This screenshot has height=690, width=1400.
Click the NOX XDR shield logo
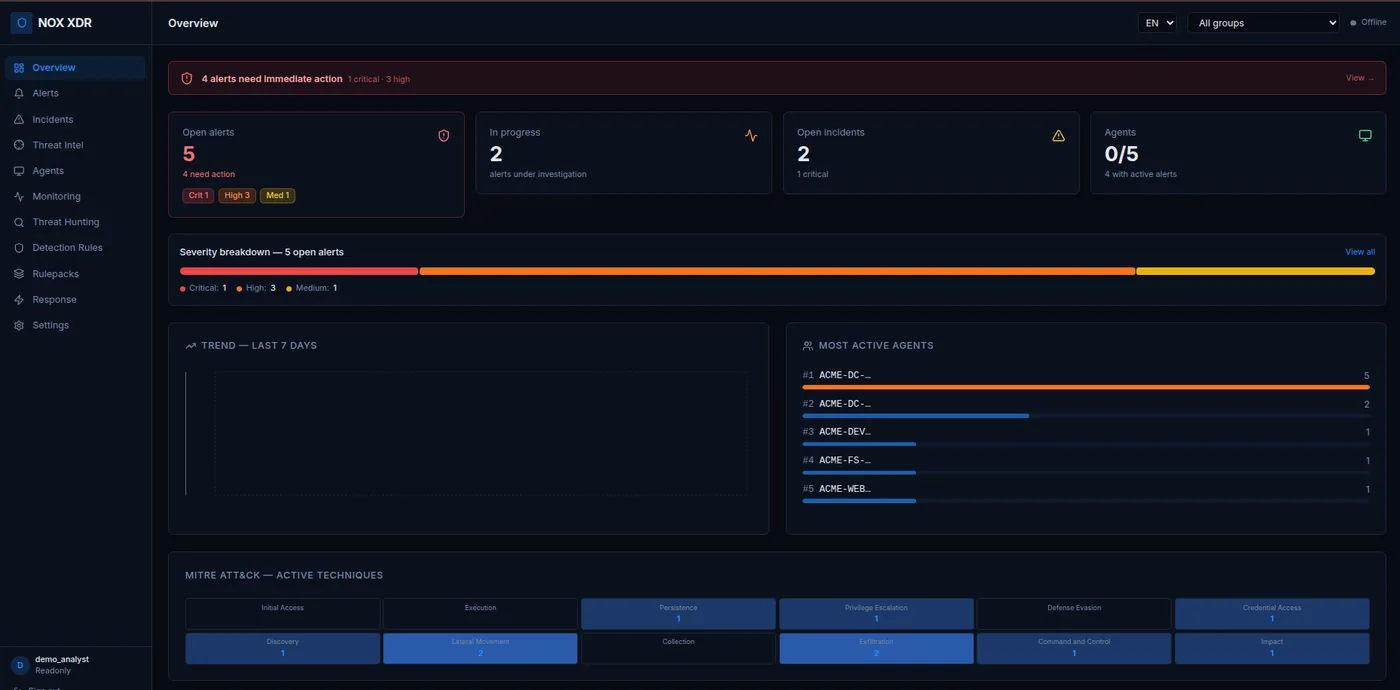click(x=21, y=23)
